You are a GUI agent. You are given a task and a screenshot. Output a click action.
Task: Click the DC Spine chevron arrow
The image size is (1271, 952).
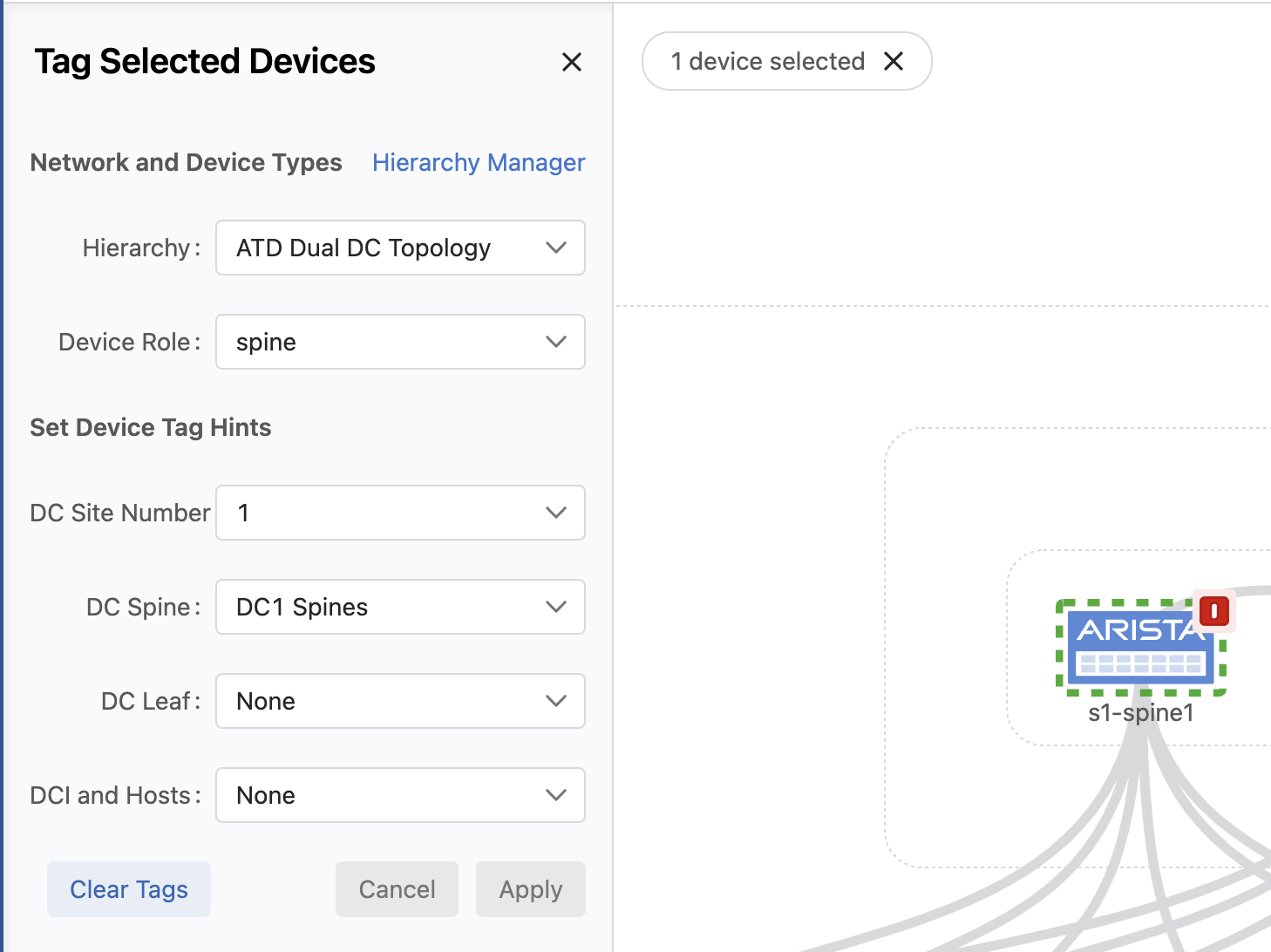tap(556, 607)
